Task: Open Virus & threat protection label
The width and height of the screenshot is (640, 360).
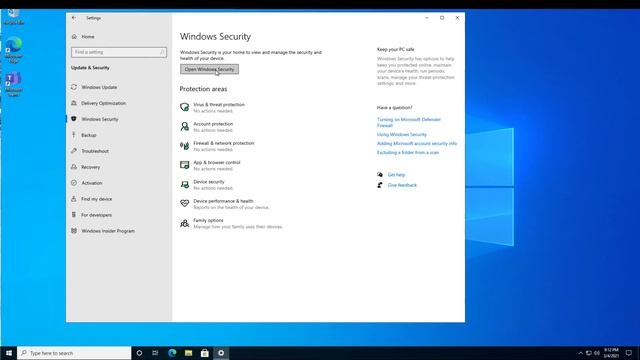Action: coord(219,104)
